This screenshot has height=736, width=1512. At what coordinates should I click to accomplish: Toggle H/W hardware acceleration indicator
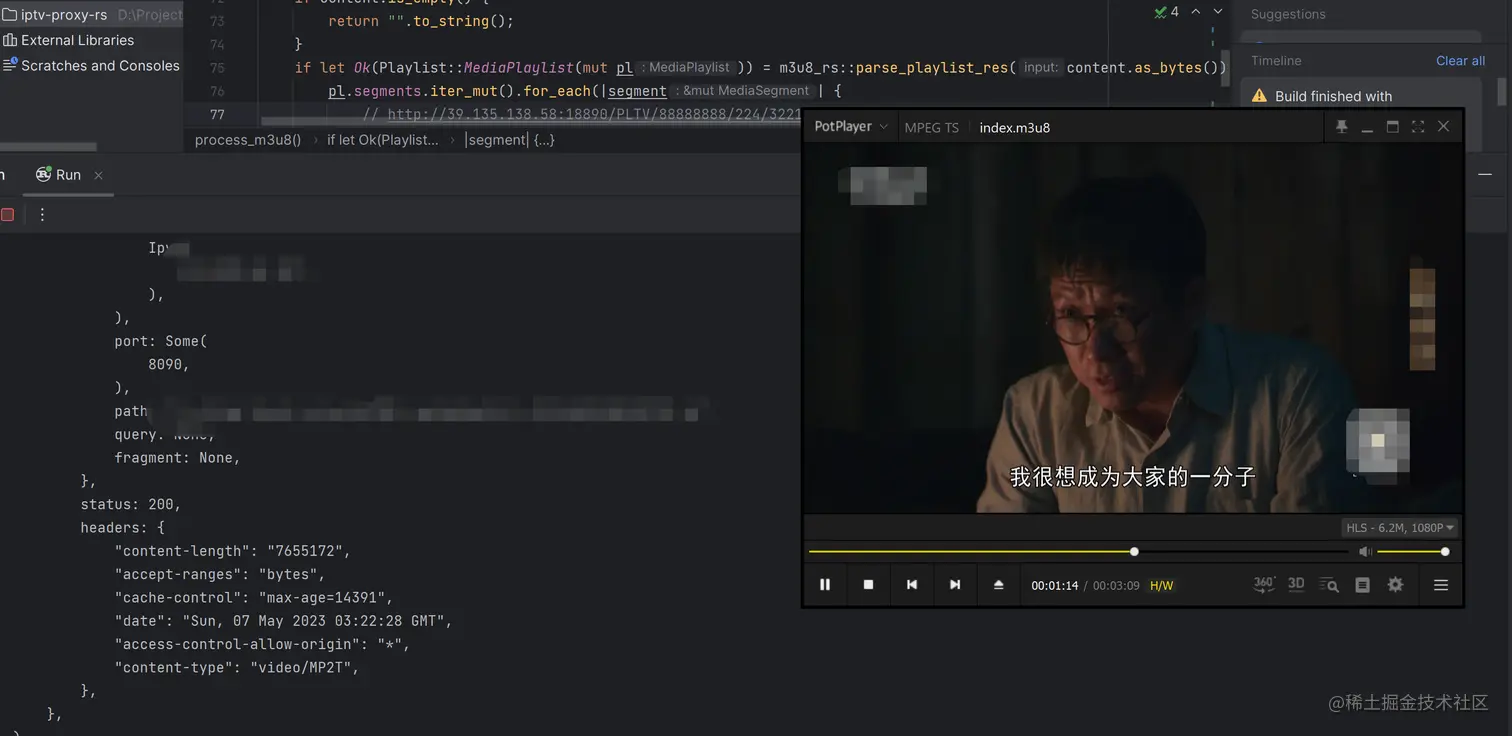point(1162,586)
